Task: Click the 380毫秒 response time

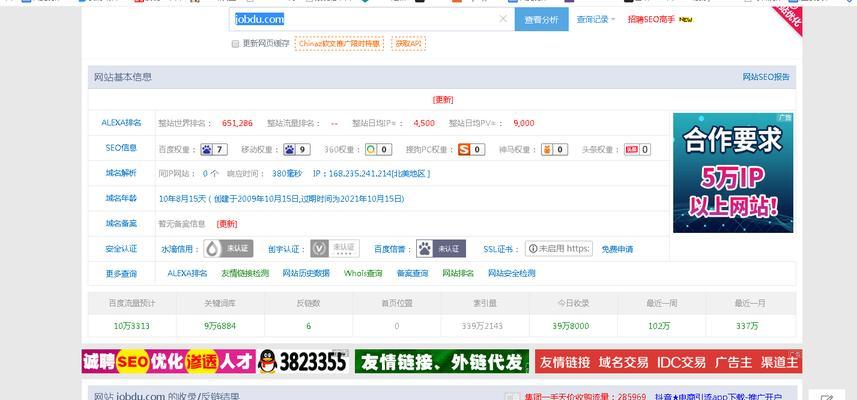Action: coord(287,174)
